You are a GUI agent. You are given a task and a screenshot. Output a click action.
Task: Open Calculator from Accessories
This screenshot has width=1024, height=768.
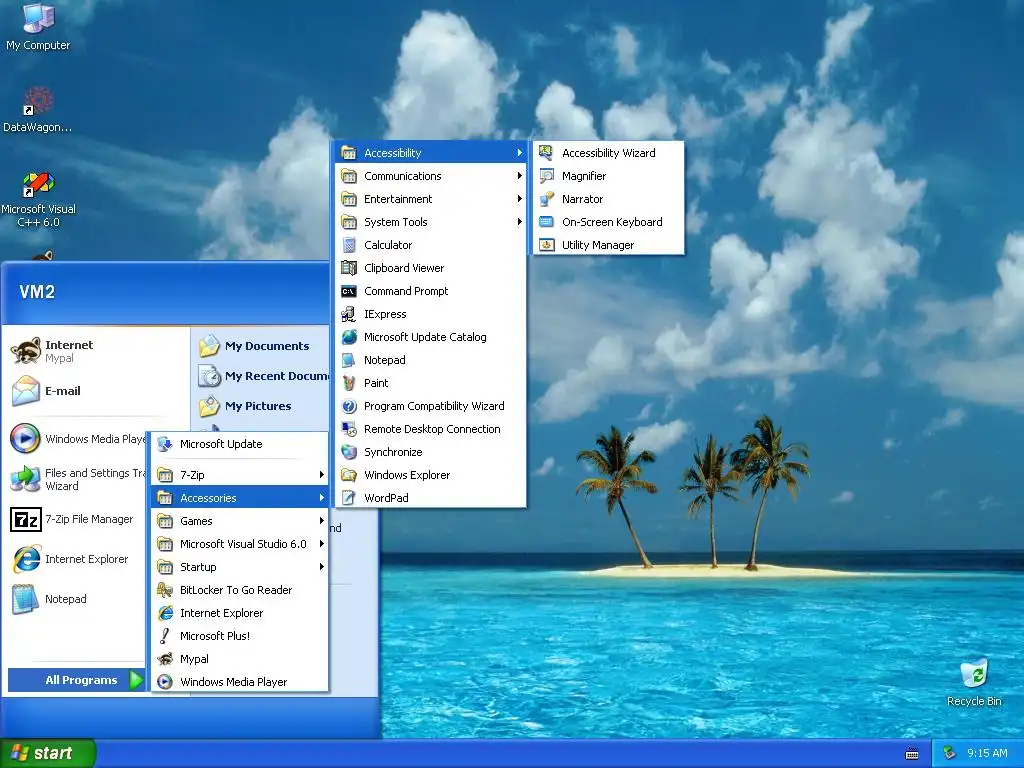coord(431,245)
